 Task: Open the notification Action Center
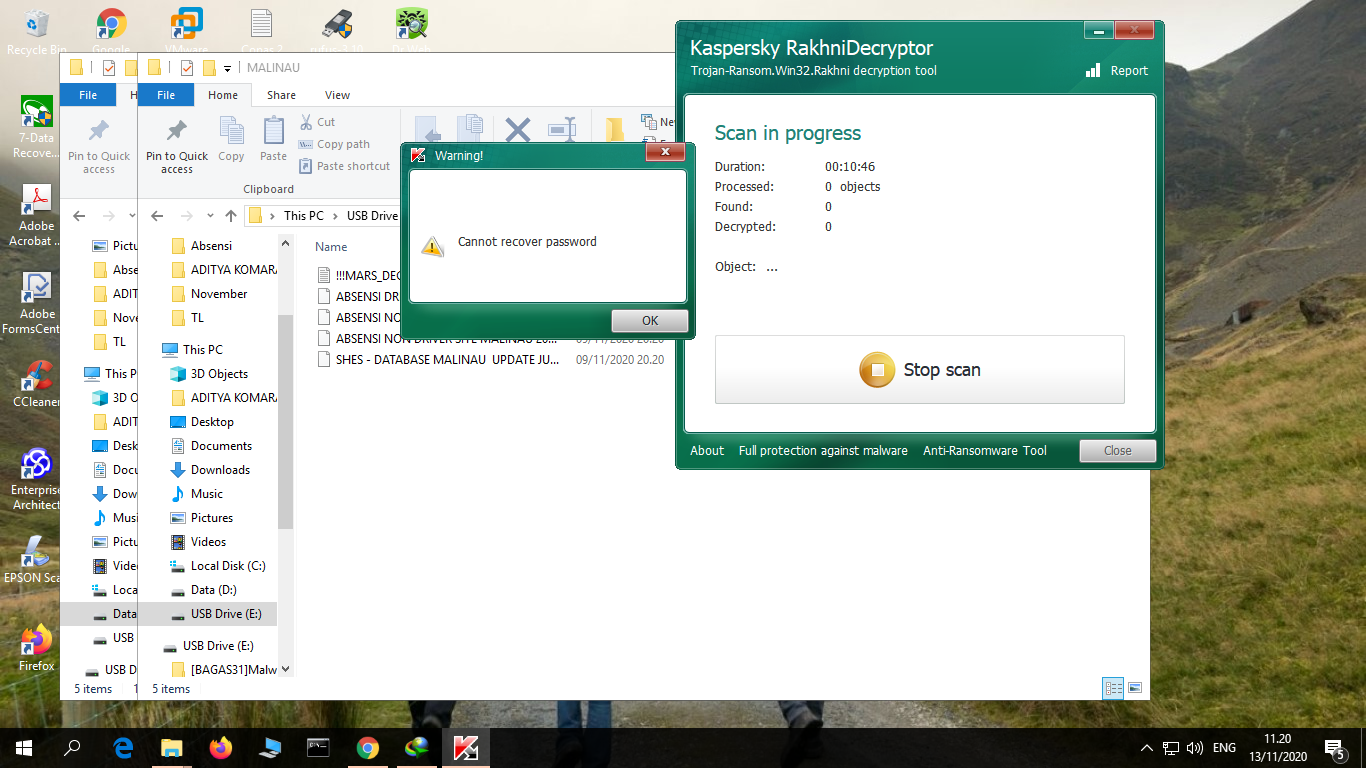[x=1333, y=748]
